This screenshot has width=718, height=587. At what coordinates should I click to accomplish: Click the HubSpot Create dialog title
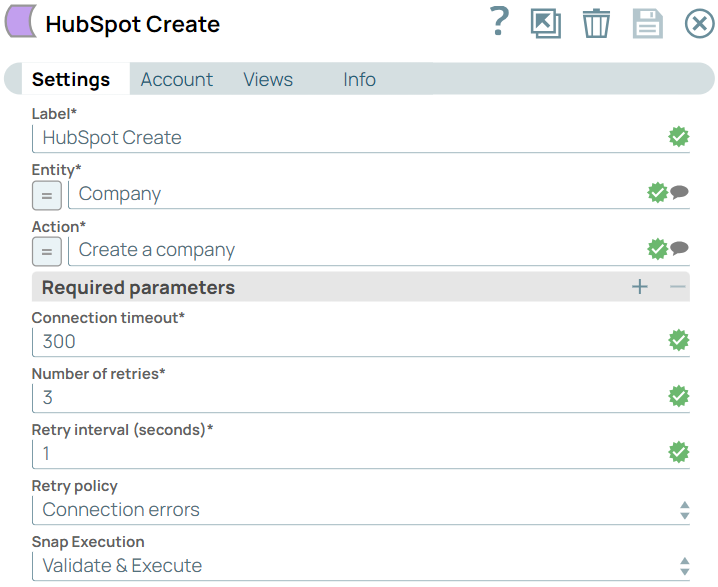tap(133, 24)
